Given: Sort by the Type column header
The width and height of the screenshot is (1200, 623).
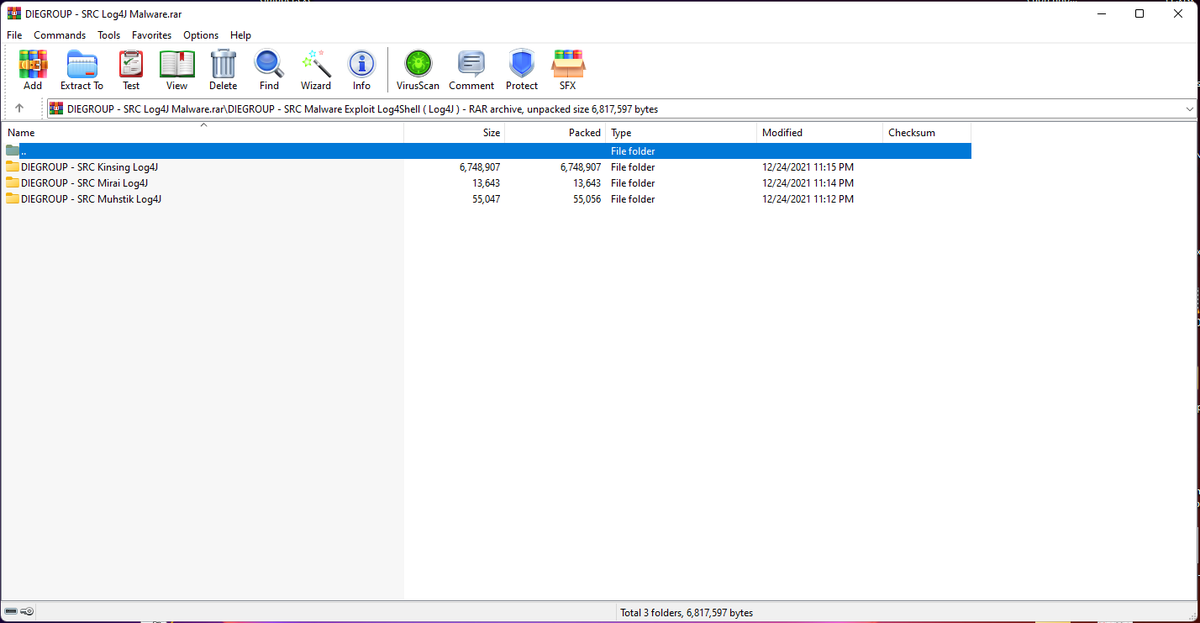Looking at the screenshot, I should 681,132.
